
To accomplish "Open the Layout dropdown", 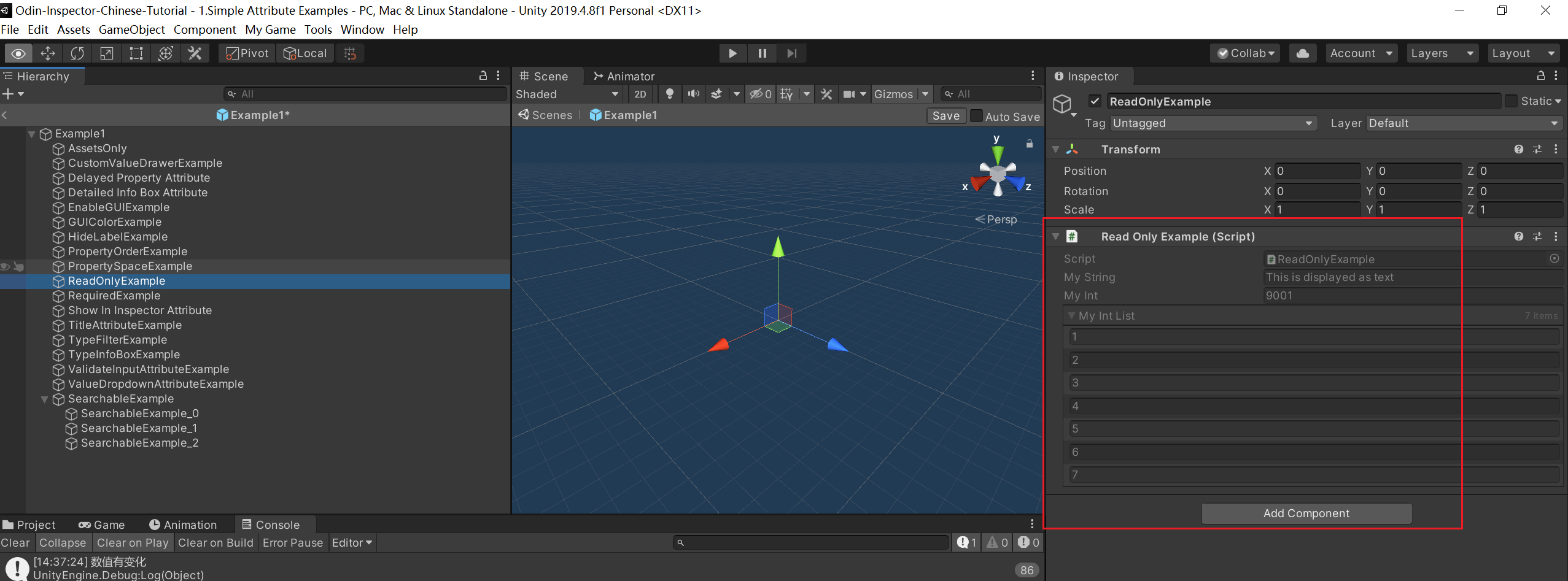I will (x=1523, y=53).
